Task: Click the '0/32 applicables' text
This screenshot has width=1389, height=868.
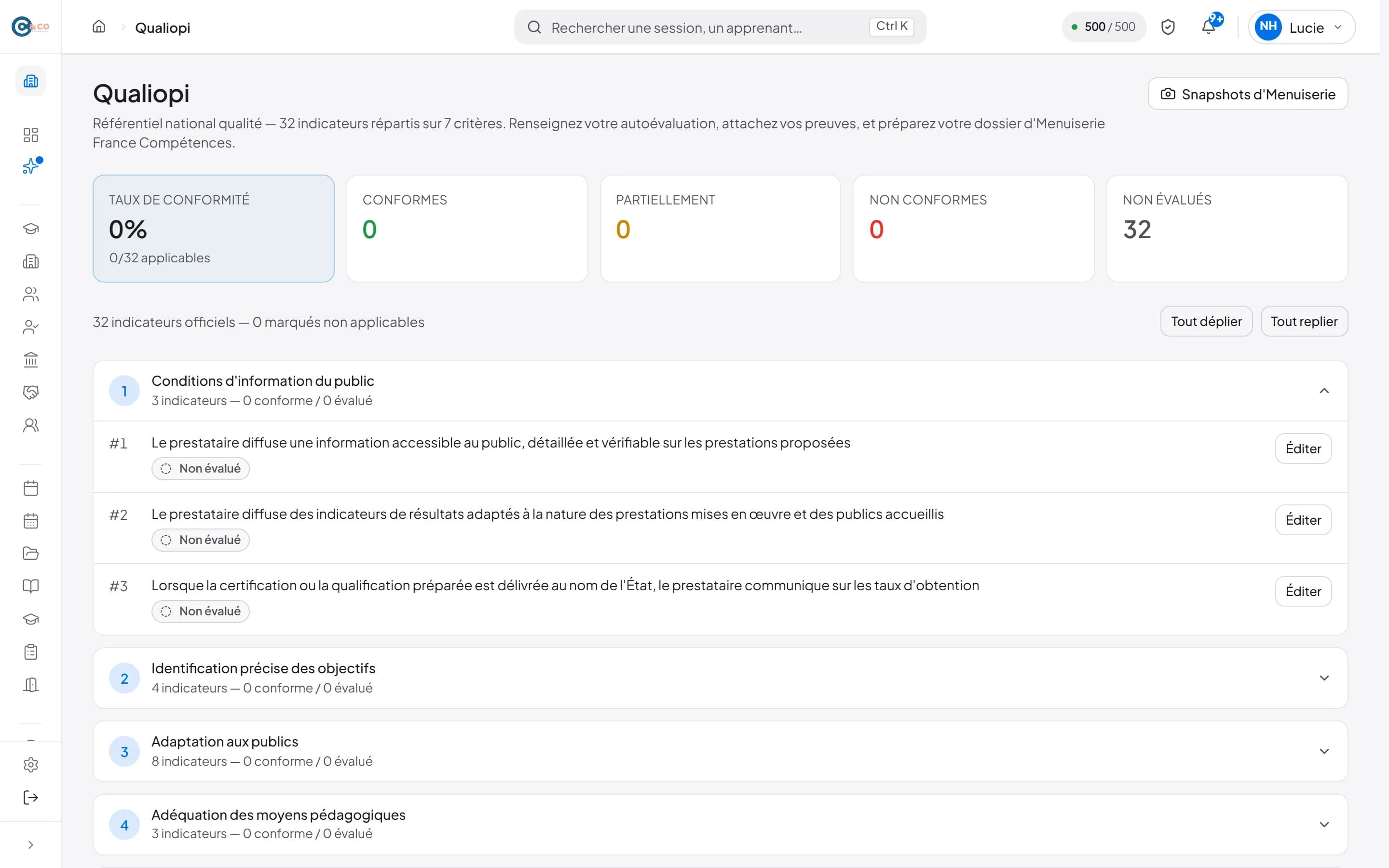Action: pyautogui.click(x=160, y=258)
